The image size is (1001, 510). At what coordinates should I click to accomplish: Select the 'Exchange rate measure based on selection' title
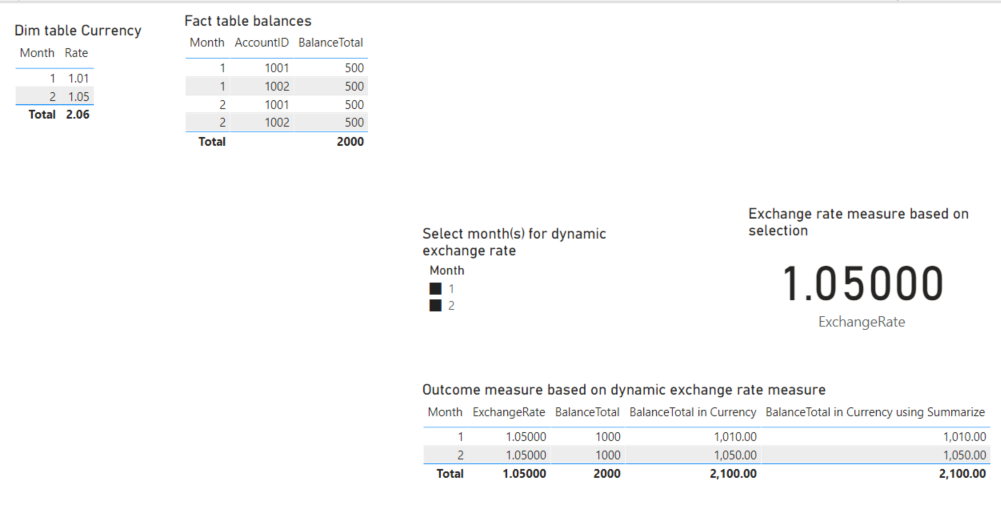(859, 222)
